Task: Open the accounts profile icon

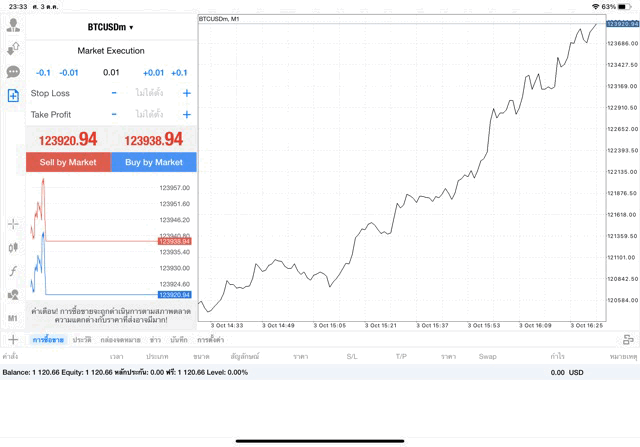Action: pyautogui.click(x=13, y=24)
